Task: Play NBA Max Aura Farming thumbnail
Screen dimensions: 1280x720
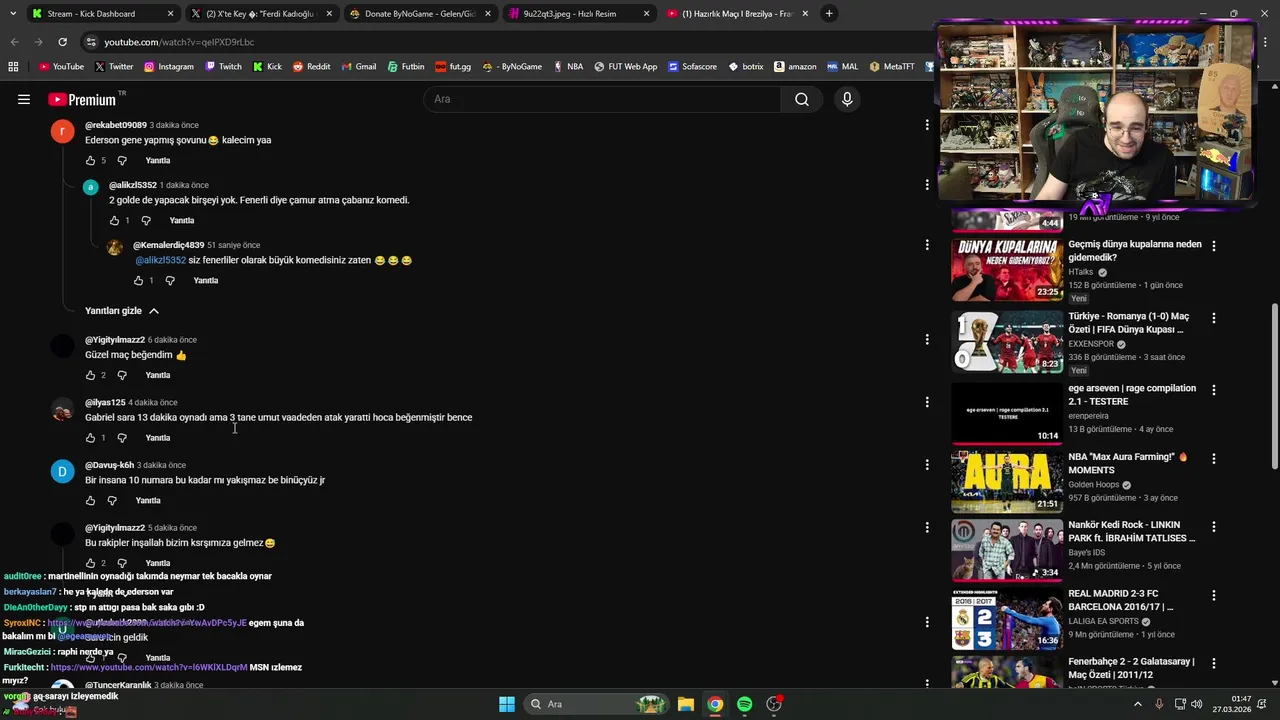Action: [1007, 482]
